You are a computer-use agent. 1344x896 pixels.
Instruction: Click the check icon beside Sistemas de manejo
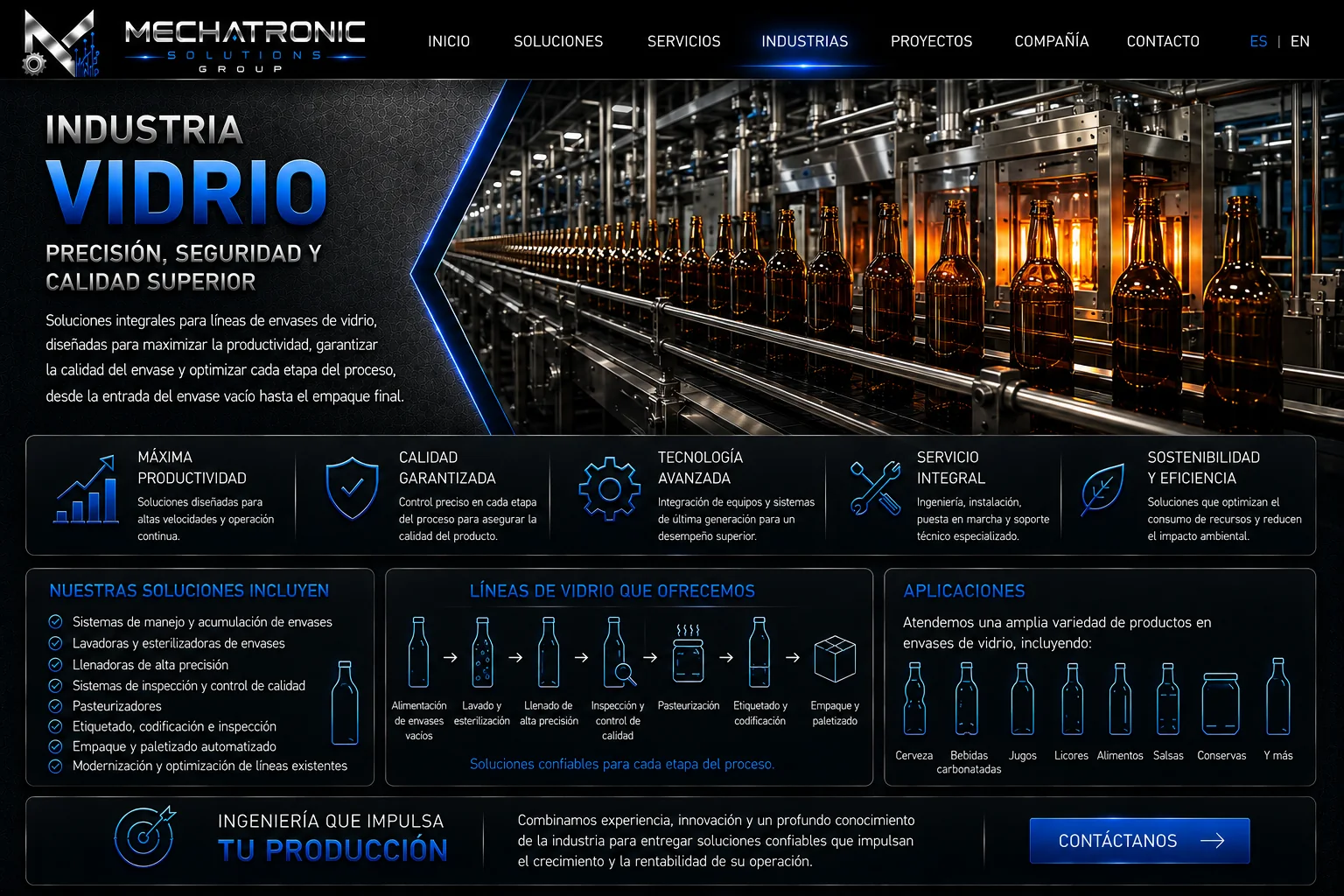tap(55, 621)
